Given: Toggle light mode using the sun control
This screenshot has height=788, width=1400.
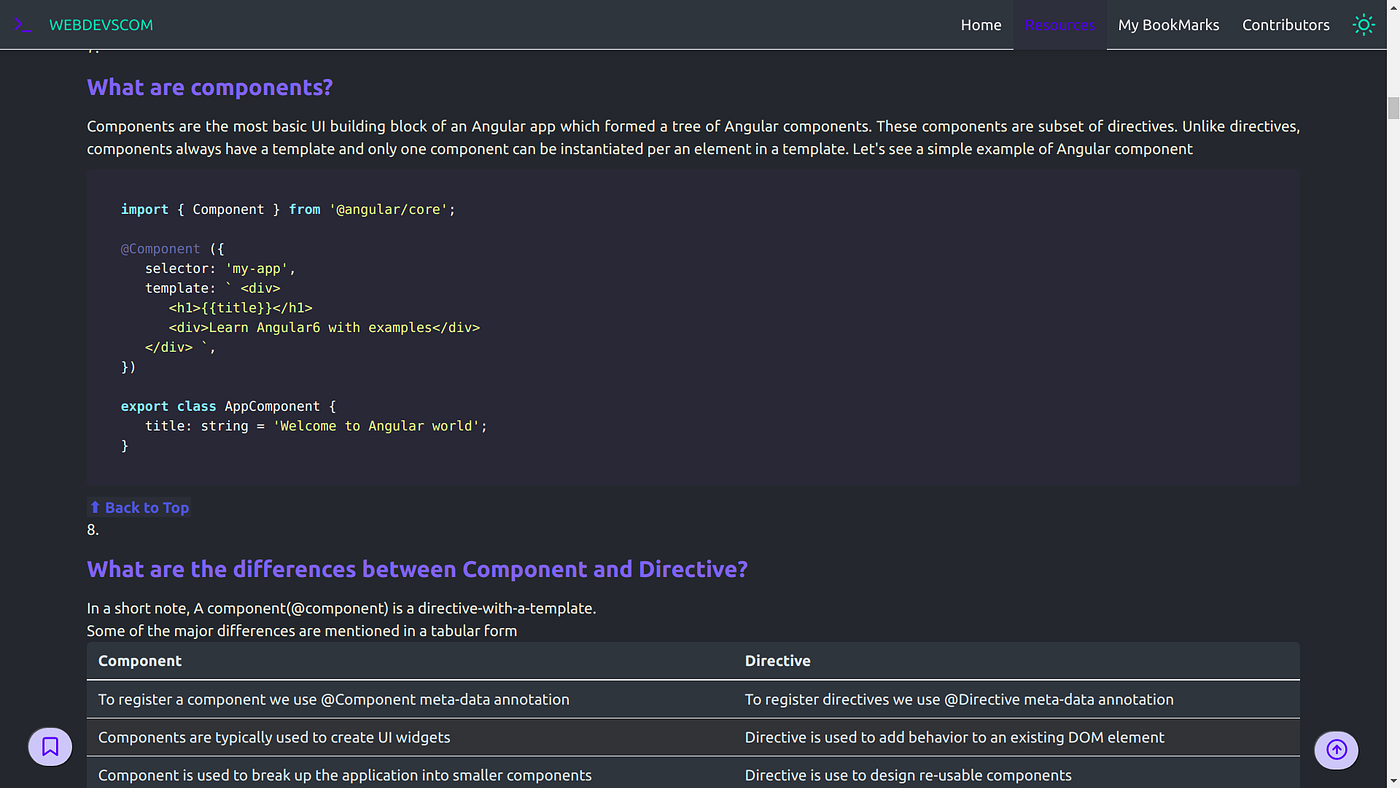Looking at the screenshot, I should point(1363,24).
